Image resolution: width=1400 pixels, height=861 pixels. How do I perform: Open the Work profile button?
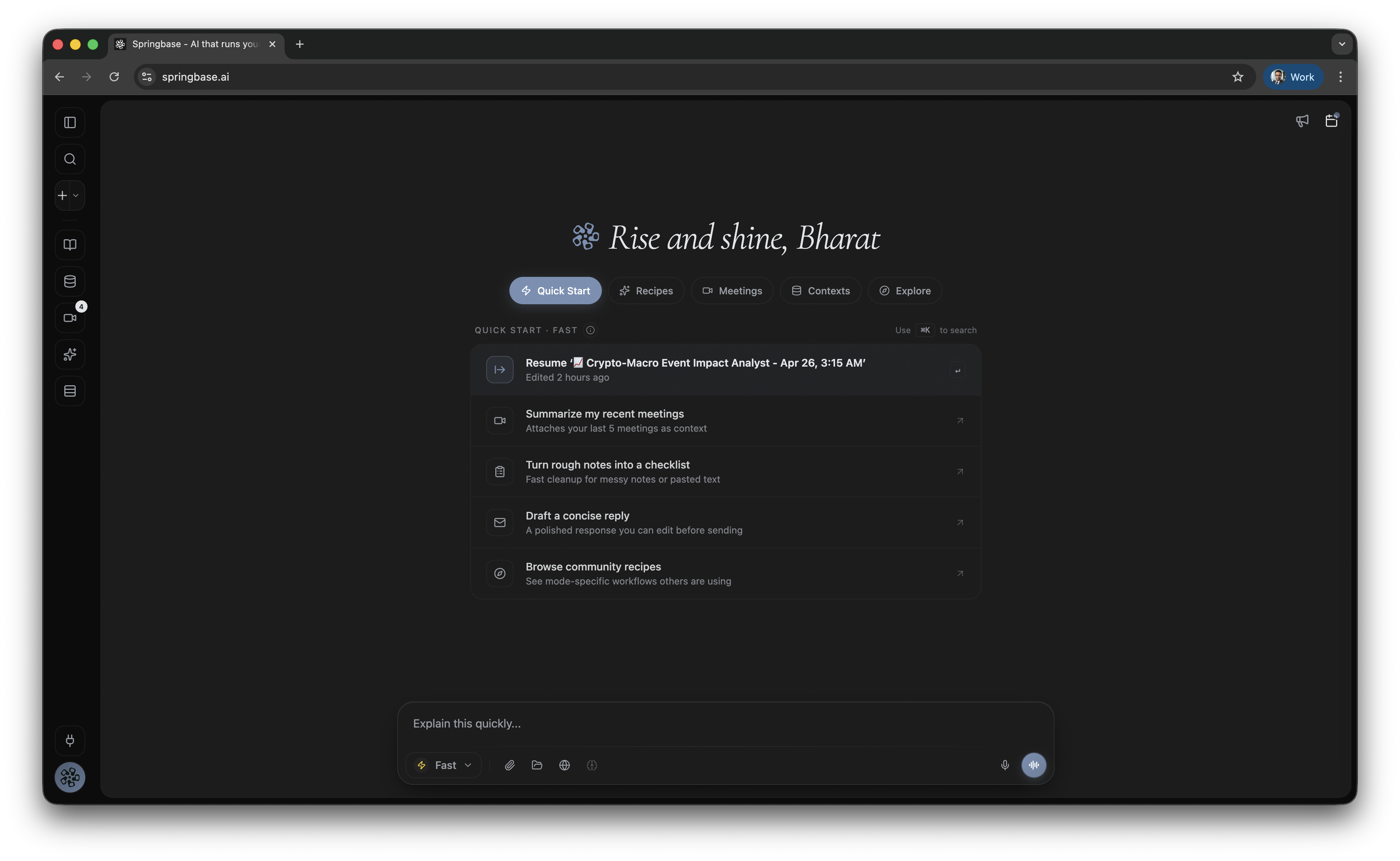click(1292, 77)
